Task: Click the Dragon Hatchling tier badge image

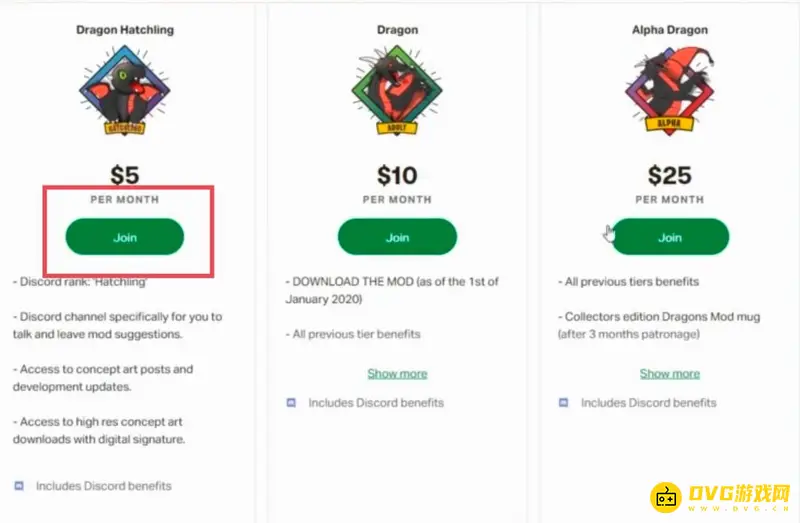Action: [125, 90]
